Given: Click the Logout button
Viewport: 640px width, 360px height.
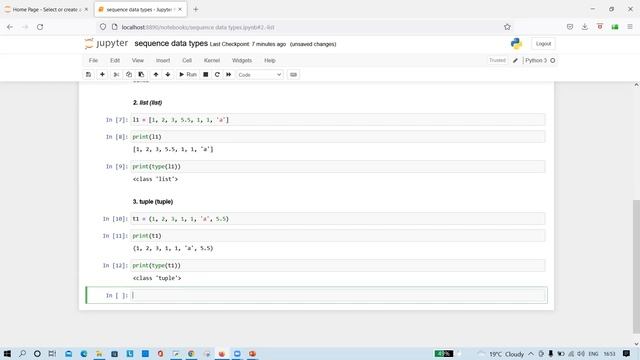Looking at the screenshot, I should point(543,44).
